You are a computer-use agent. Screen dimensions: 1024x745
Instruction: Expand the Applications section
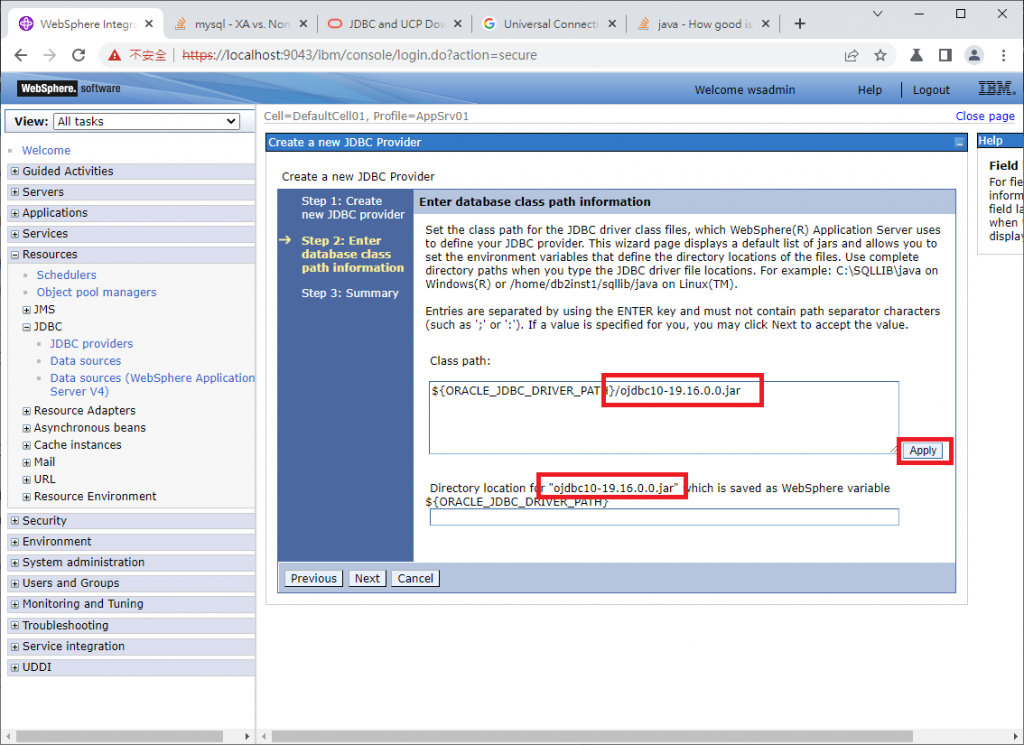tap(15, 213)
